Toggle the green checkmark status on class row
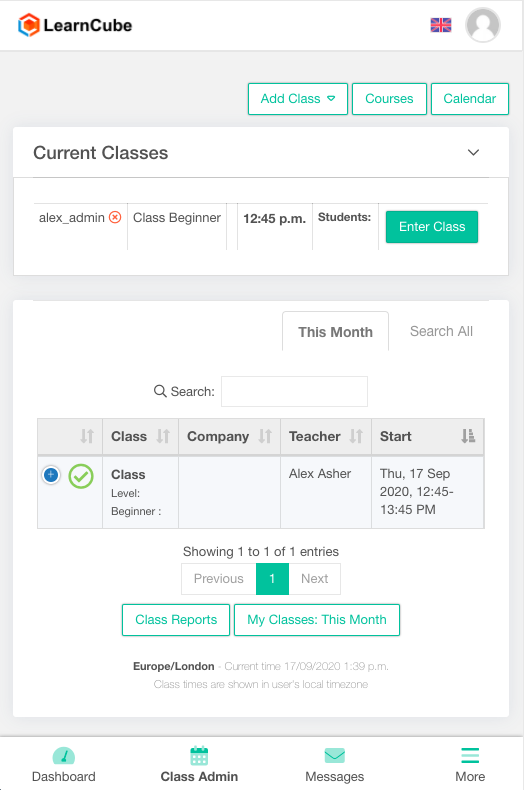The height and width of the screenshot is (790, 524). pyautogui.click(x=81, y=476)
